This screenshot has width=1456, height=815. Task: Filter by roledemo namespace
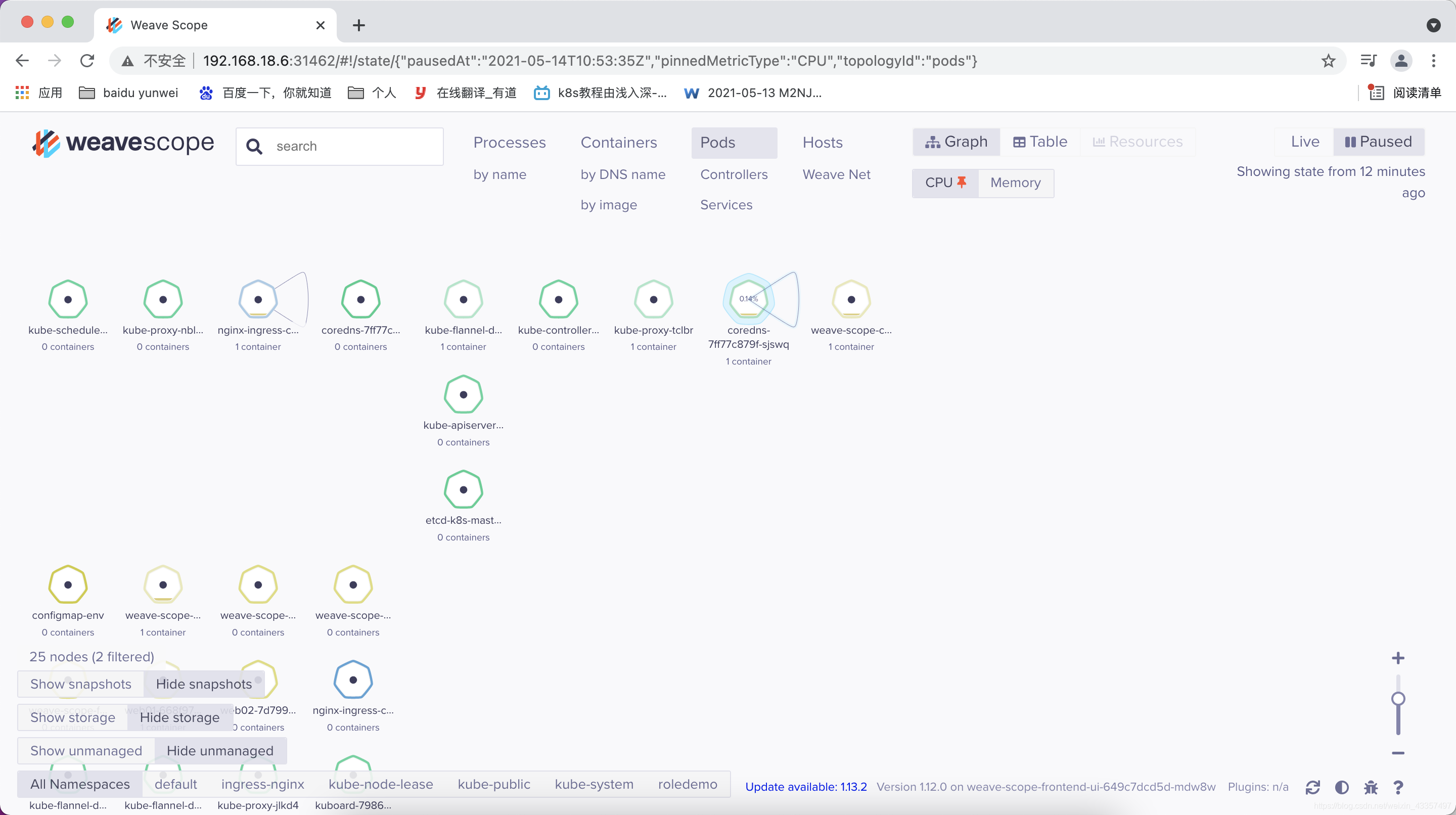[688, 784]
